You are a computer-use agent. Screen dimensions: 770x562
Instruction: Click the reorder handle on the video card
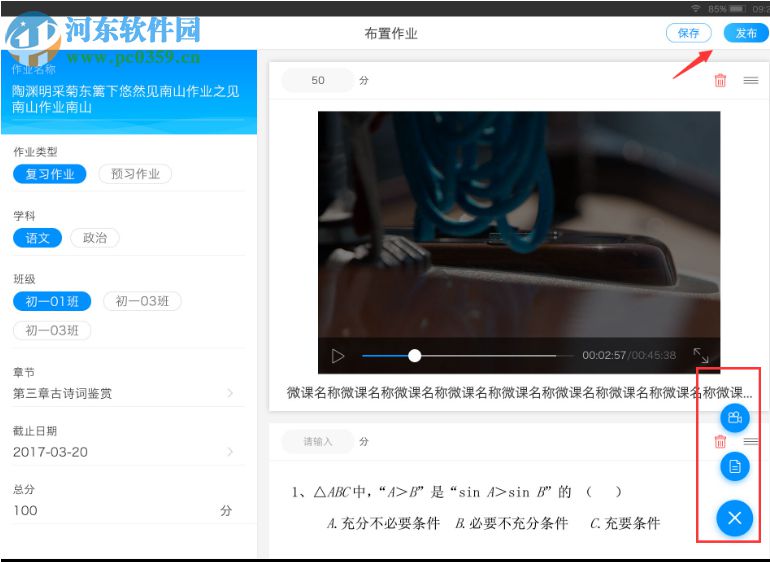pyautogui.click(x=751, y=80)
